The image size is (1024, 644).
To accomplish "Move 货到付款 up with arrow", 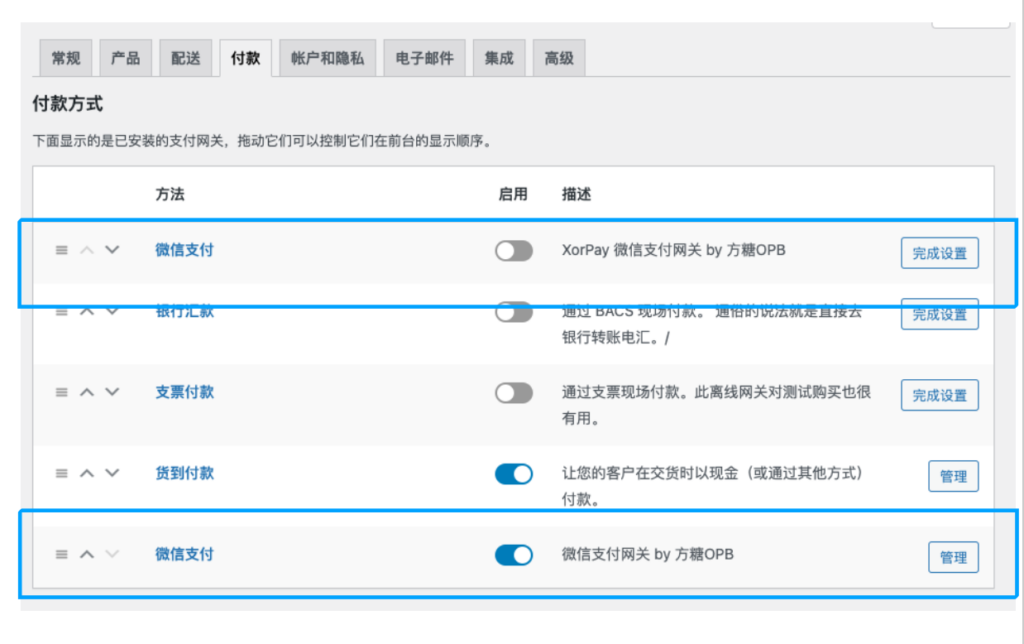I will pyautogui.click(x=87, y=473).
